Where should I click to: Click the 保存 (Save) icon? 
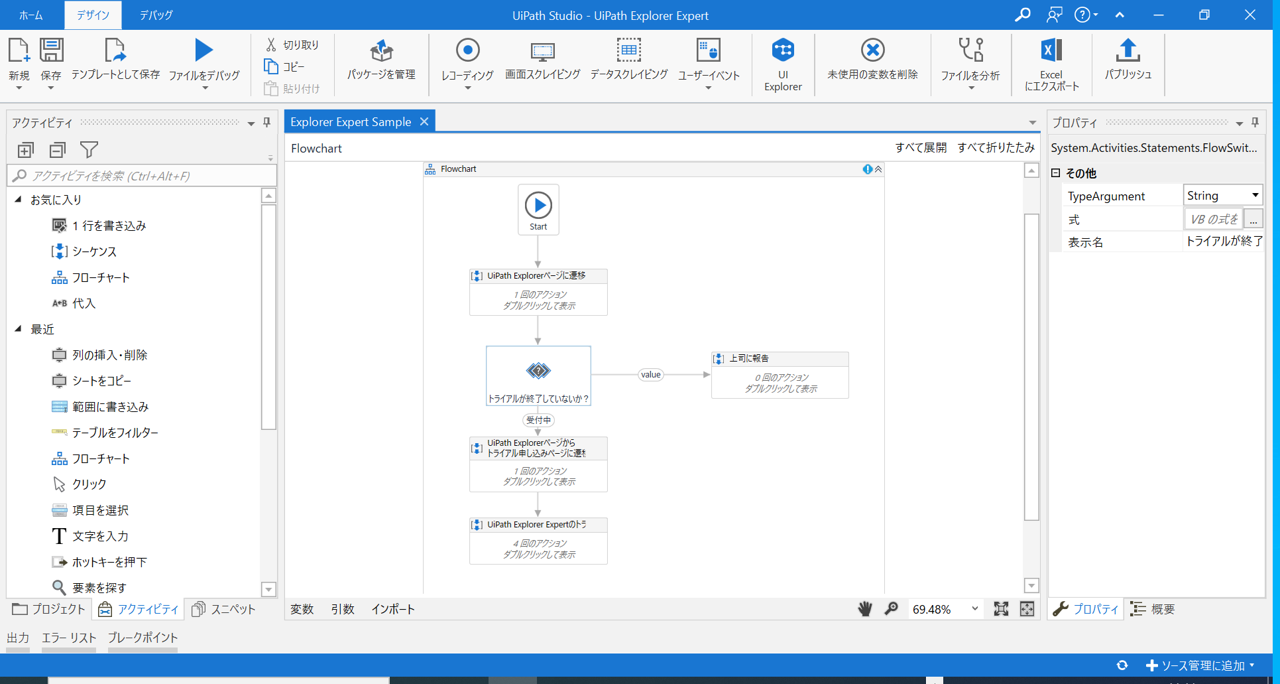click(x=51, y=50)
